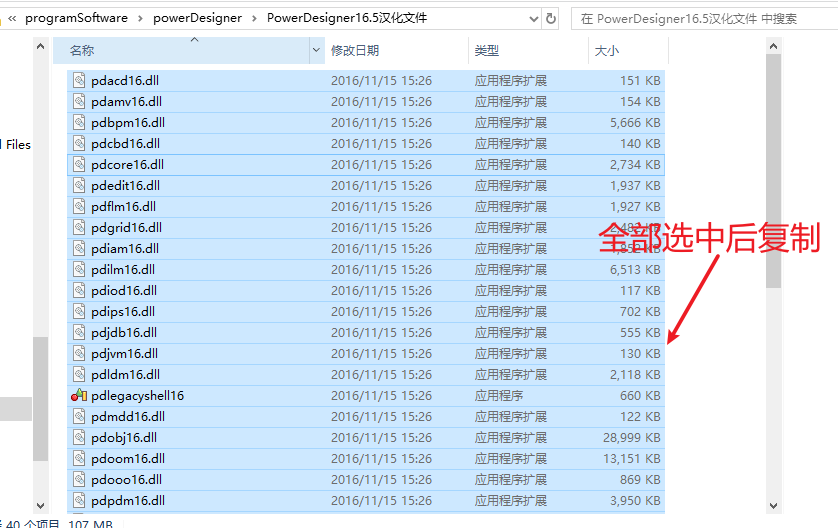
Task: Click the pdamv16.dll file icon
Action: [x=79, y=102]
